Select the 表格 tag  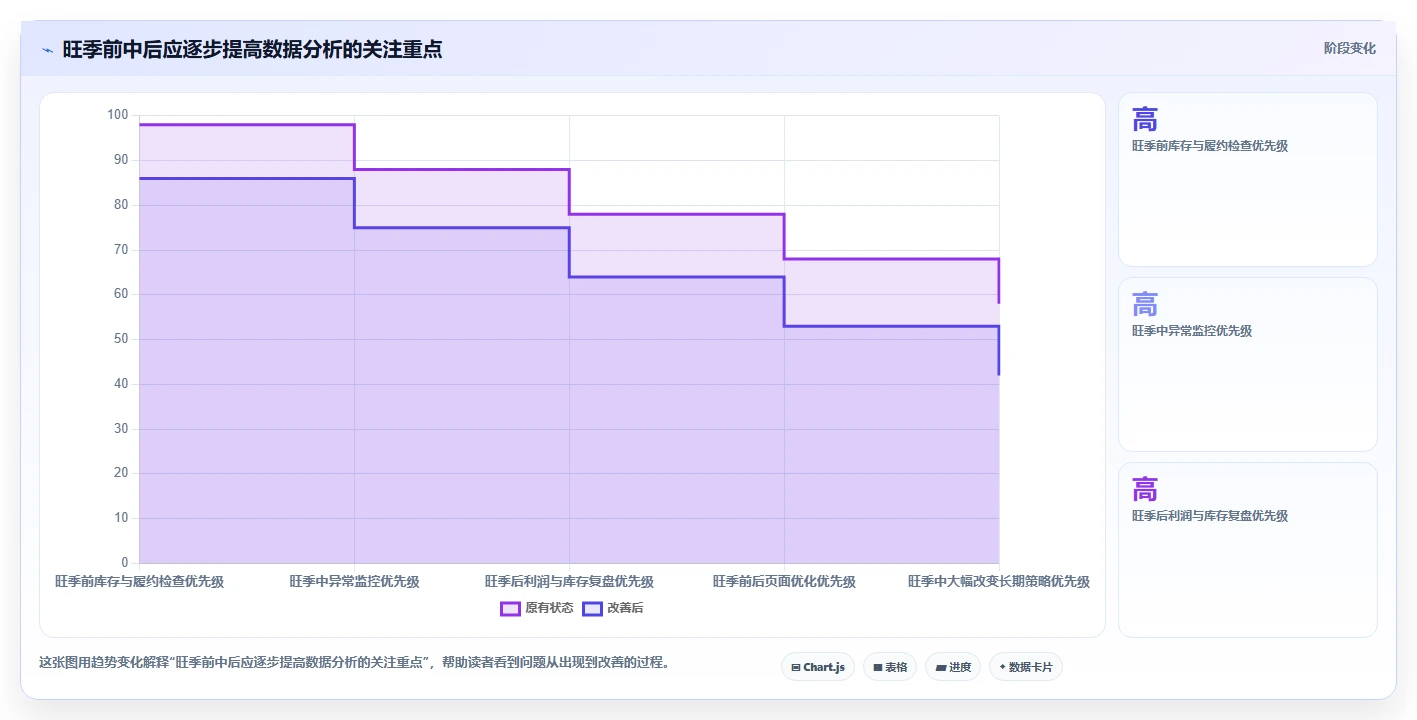tap(890, 667)
